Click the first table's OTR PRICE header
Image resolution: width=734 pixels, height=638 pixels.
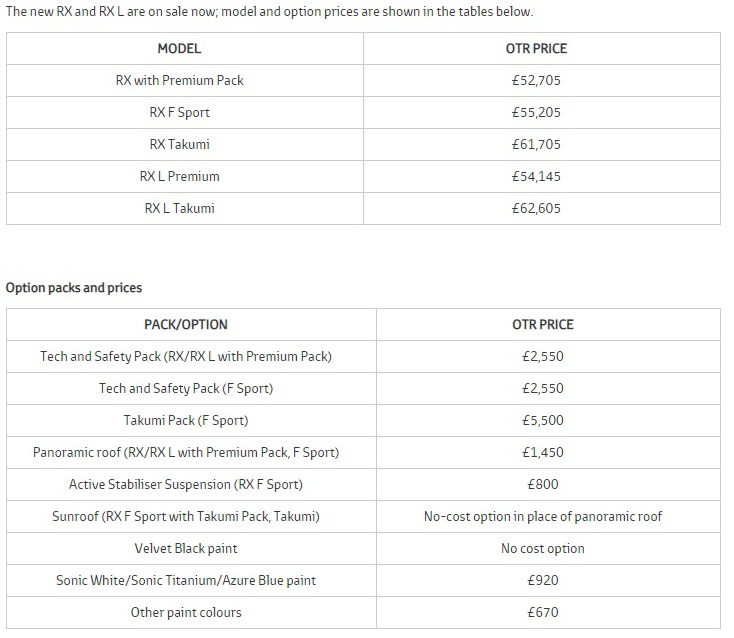click(x=536, y=48)
